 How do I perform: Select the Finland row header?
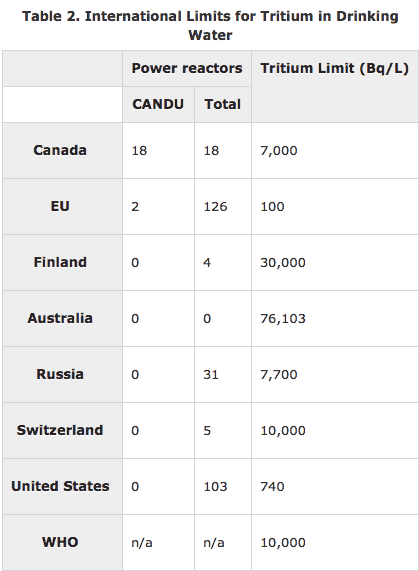60,263
